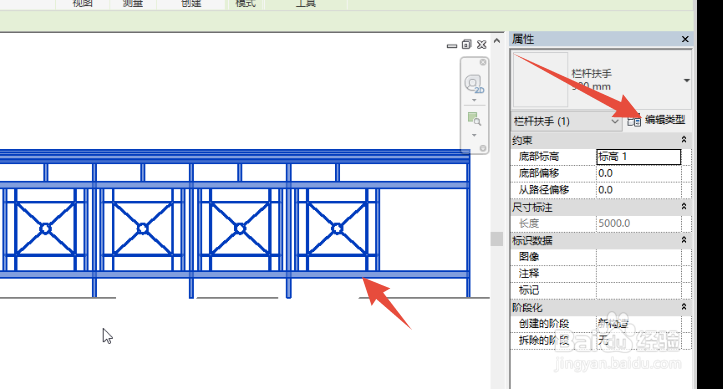
Task: Click the 底部标高 value field 标高 1
Action: (639, 157)
